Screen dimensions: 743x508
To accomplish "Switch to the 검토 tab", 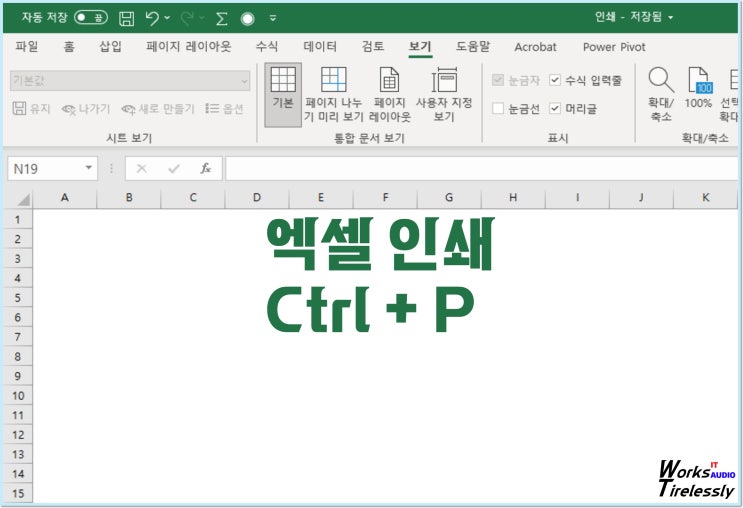I will click(x=373, y=46).
